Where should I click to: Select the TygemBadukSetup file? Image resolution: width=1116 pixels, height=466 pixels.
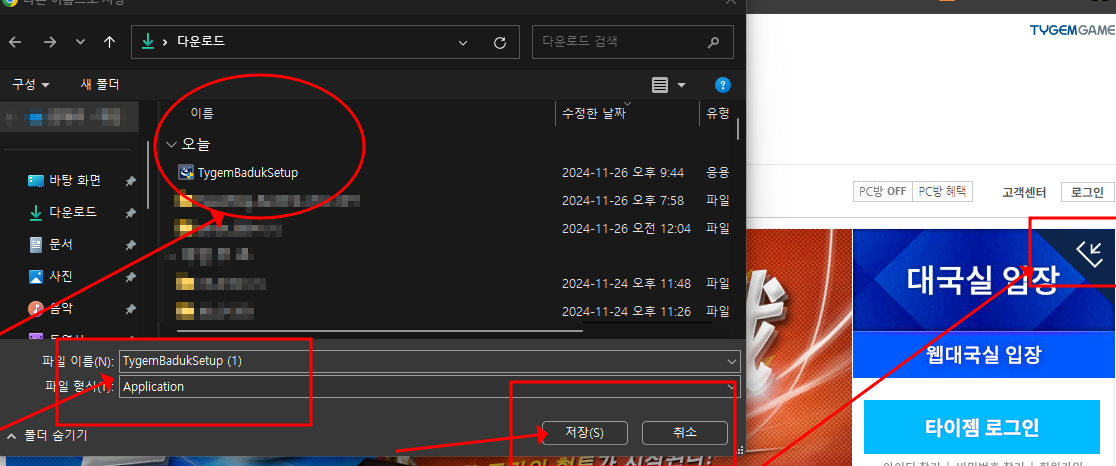pyautogui.click(x=248, y=172)
